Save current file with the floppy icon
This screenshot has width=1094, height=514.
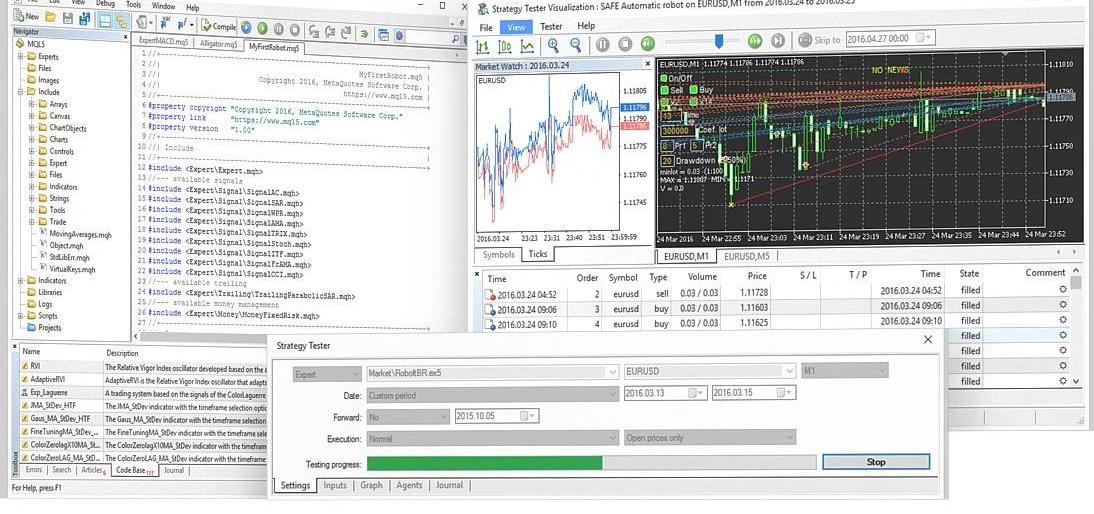[68, 17]
